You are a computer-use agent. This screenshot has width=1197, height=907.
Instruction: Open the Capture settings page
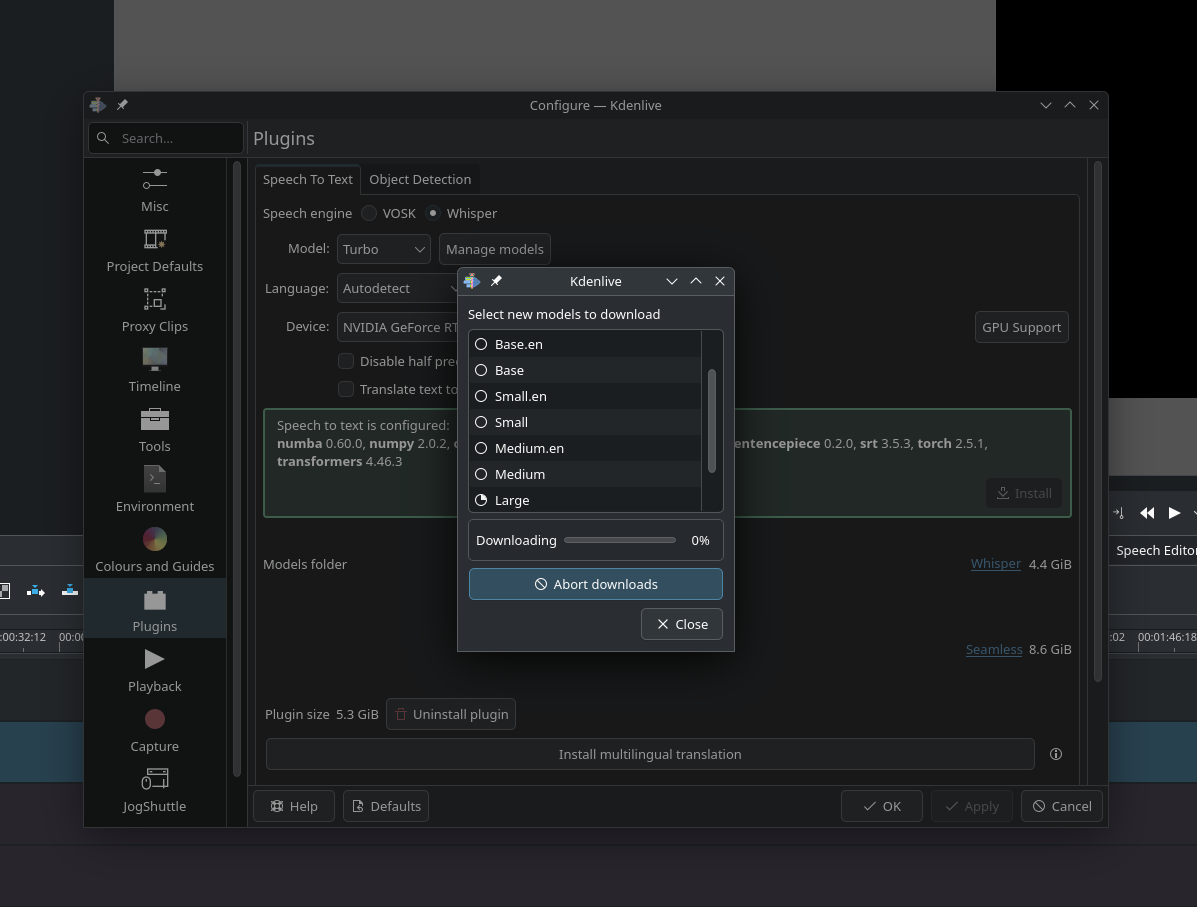click(x=154, y=731)
